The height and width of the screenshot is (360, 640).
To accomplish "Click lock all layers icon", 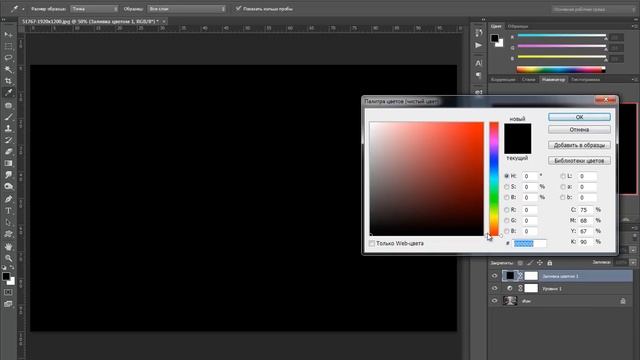I will (549, 263).
